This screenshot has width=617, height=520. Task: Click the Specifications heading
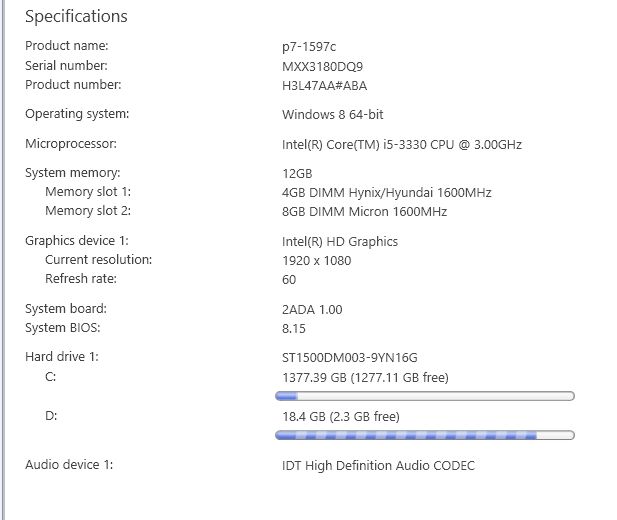tap(76, 16)
